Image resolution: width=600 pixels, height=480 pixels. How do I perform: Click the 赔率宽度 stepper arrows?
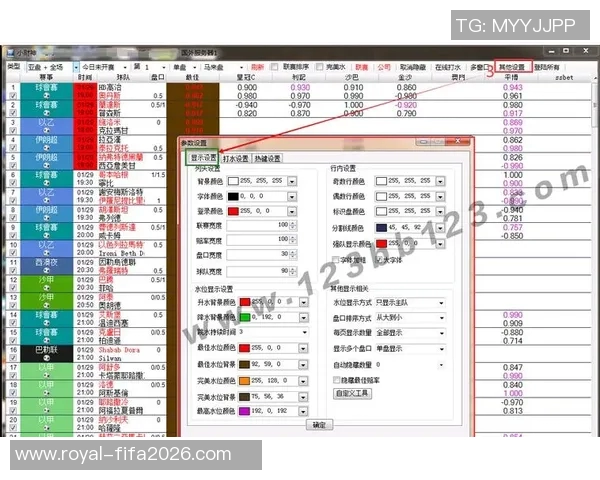click(x=293, y=240)
